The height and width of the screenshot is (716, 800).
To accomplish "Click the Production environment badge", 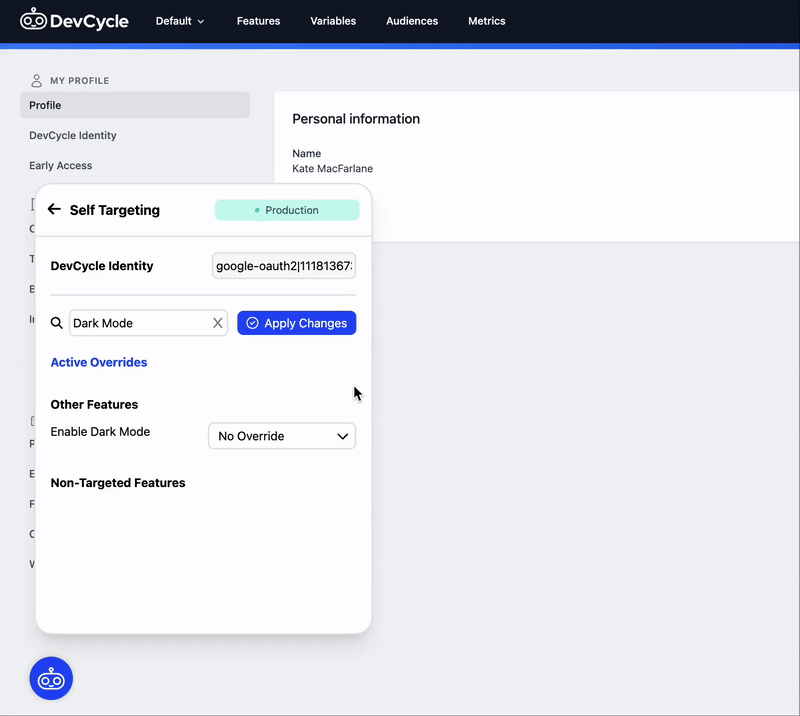I will [287, 210].
